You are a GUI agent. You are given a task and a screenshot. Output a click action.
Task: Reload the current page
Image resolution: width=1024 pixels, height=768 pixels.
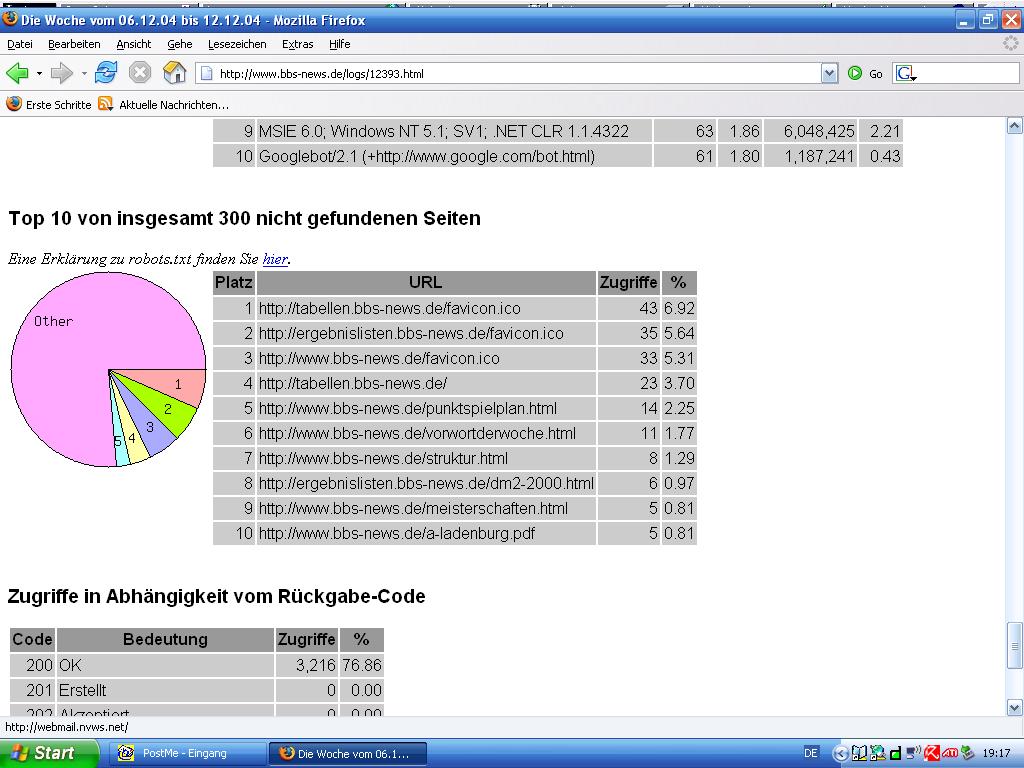pyautogui.click(x=106, y=73)
